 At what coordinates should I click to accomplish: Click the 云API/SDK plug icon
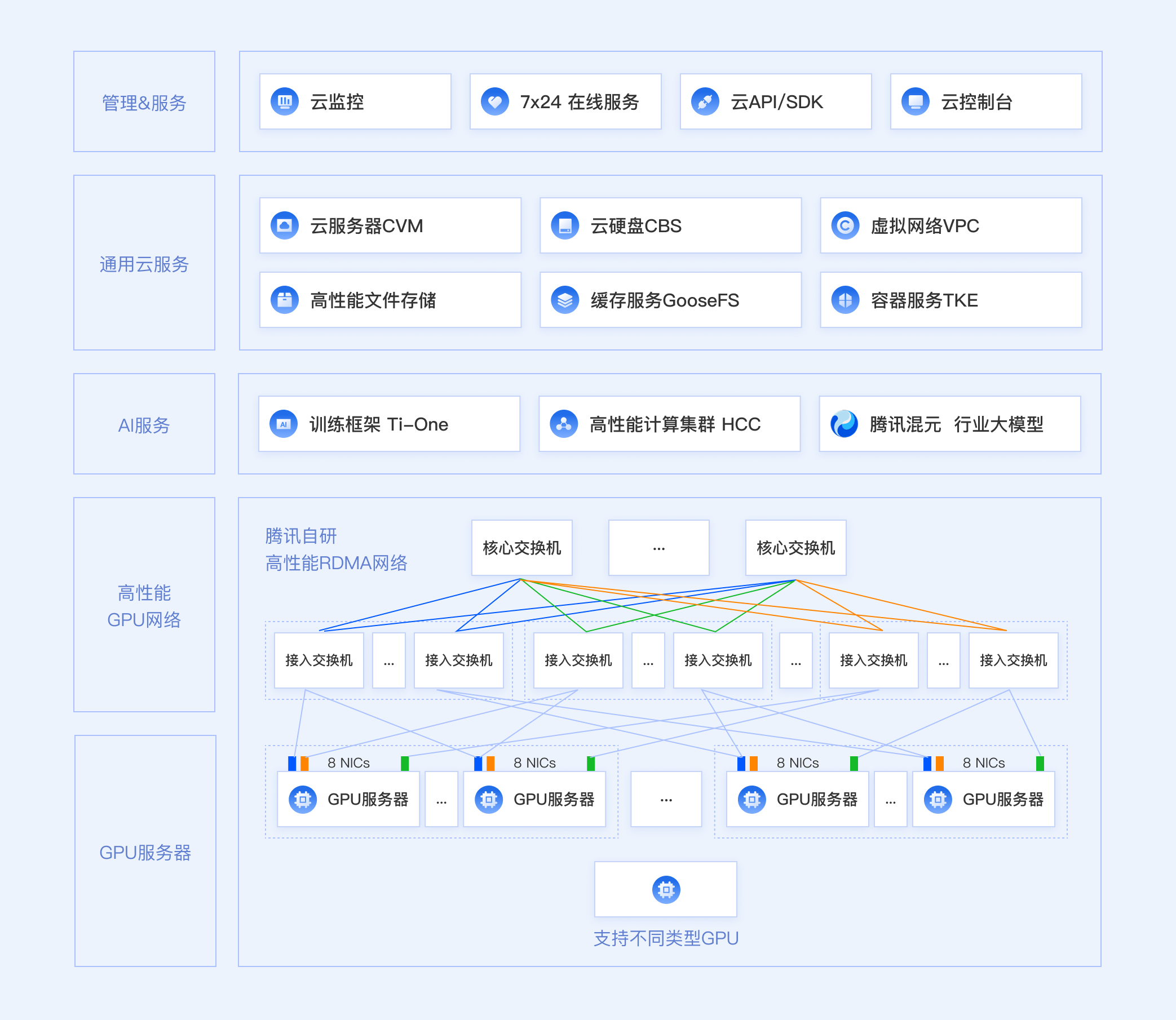(x=705, y=101)
